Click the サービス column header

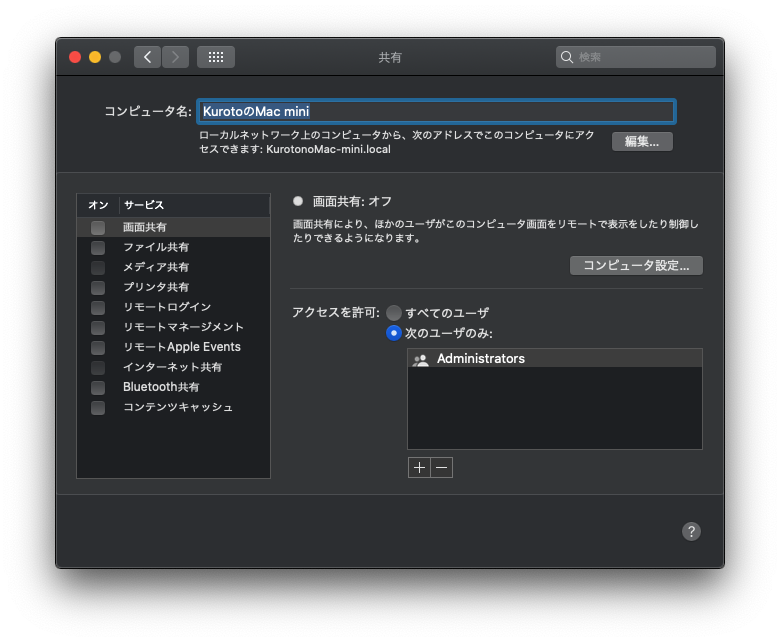194,205
